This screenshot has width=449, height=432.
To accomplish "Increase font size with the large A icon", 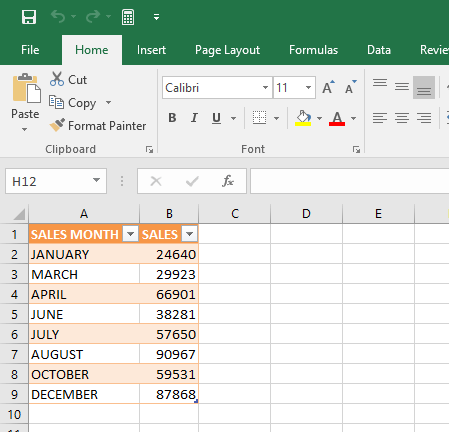I will click(x=328, y=87).
